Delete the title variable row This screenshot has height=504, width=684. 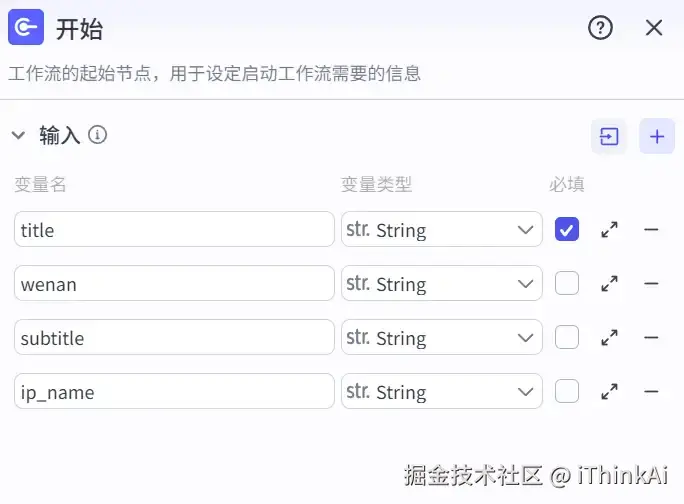click(x=651, y=230)
